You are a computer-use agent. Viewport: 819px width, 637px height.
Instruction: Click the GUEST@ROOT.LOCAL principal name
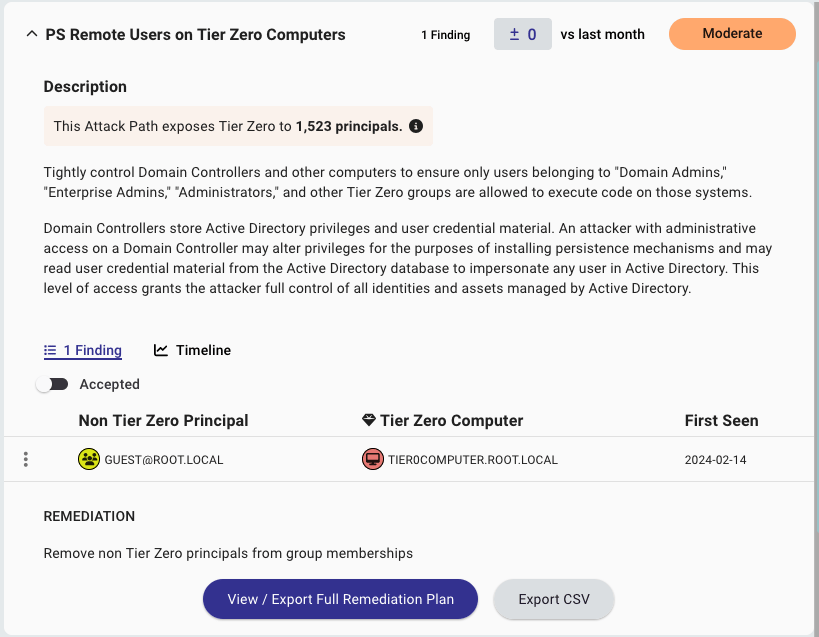click(x=164, y=460)
